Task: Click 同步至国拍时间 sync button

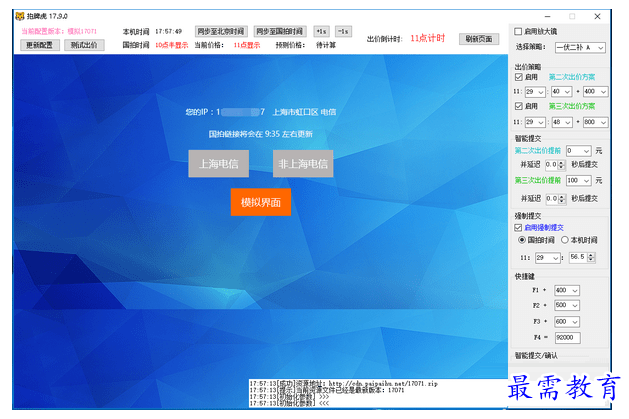Action: [280, 31]
